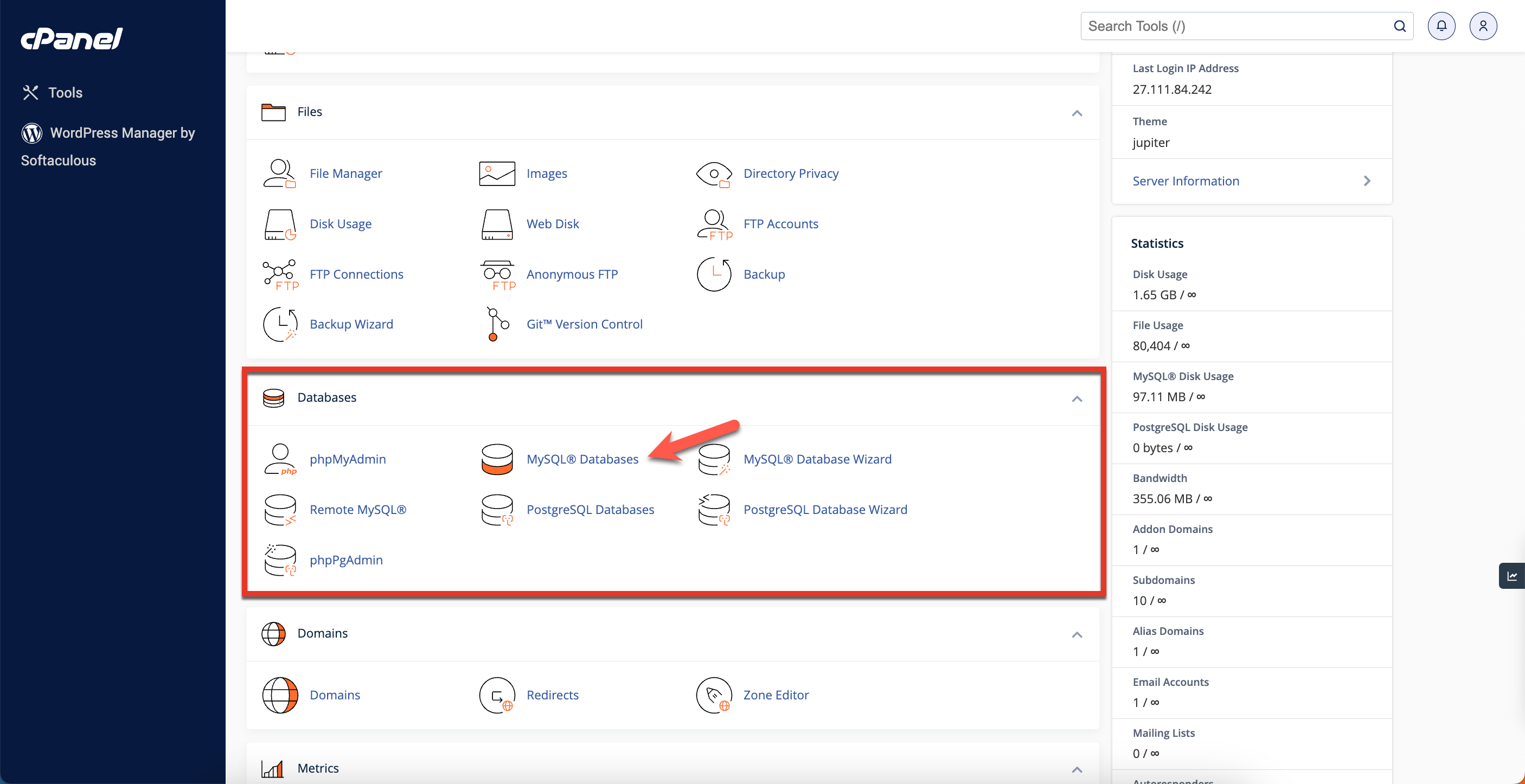
Task: Open the Directory Privacy link
Action: (x=791, y=173)
